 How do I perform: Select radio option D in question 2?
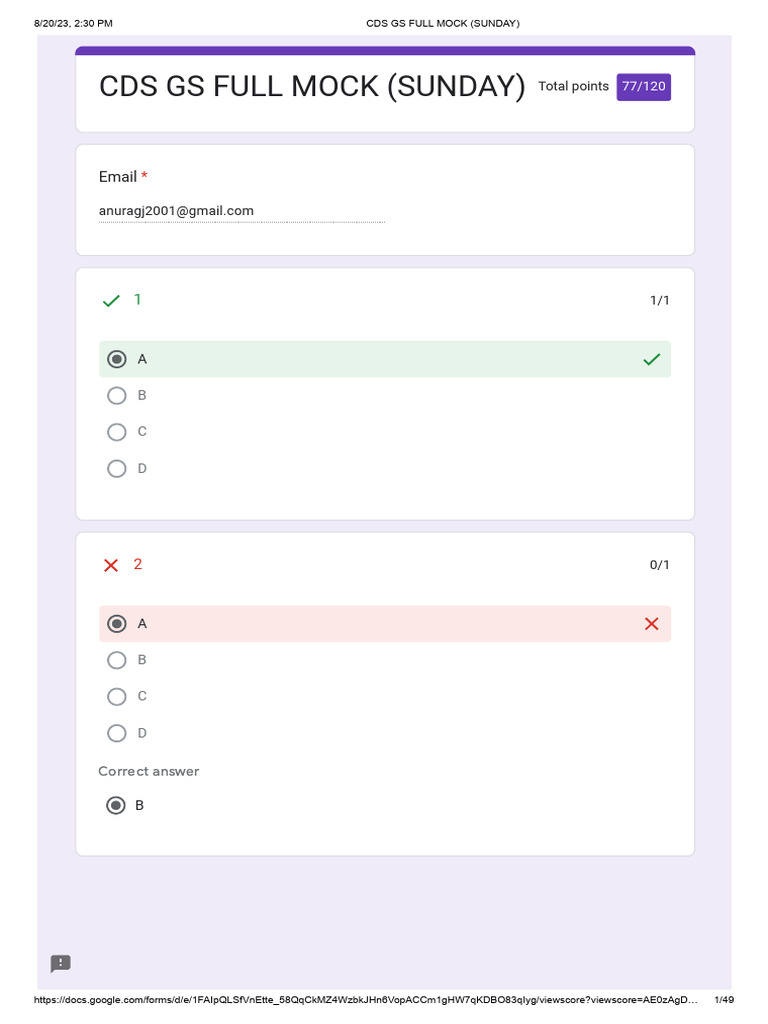click(x=117, y=733)
